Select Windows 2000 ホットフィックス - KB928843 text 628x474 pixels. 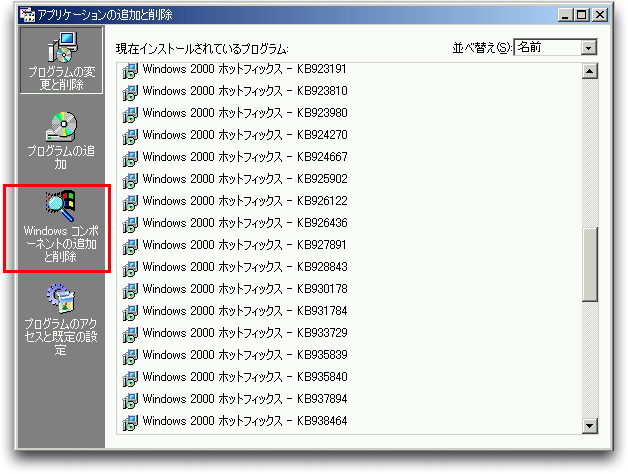[x=245, y=267]
